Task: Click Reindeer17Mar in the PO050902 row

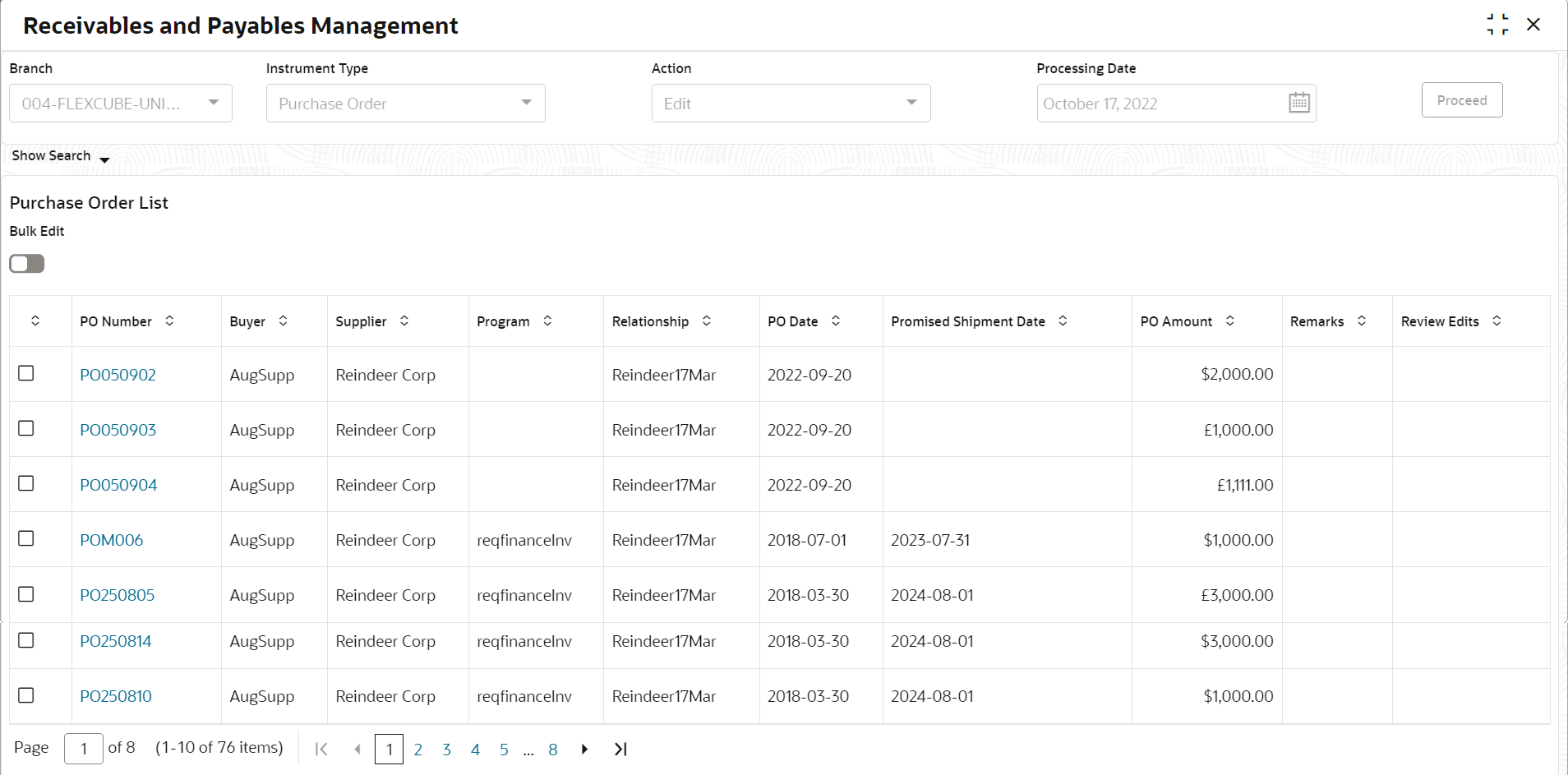Action: pos(664,375)
